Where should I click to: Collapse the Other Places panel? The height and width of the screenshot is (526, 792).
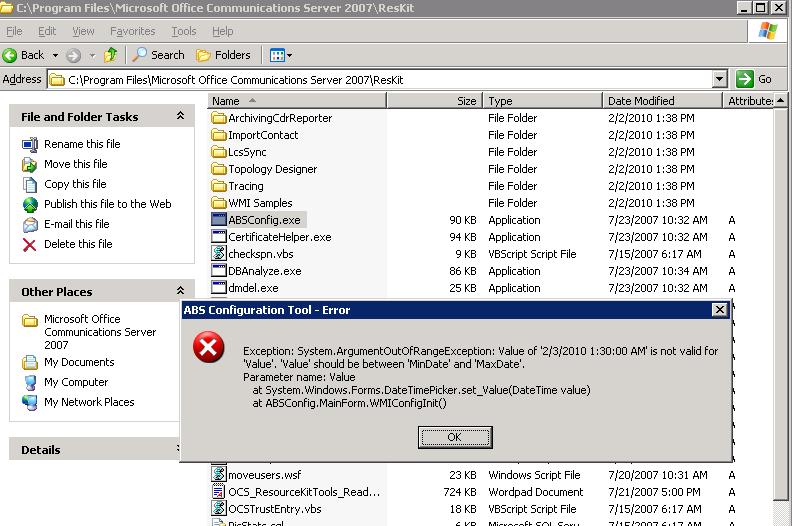click(x=180, y=291)
